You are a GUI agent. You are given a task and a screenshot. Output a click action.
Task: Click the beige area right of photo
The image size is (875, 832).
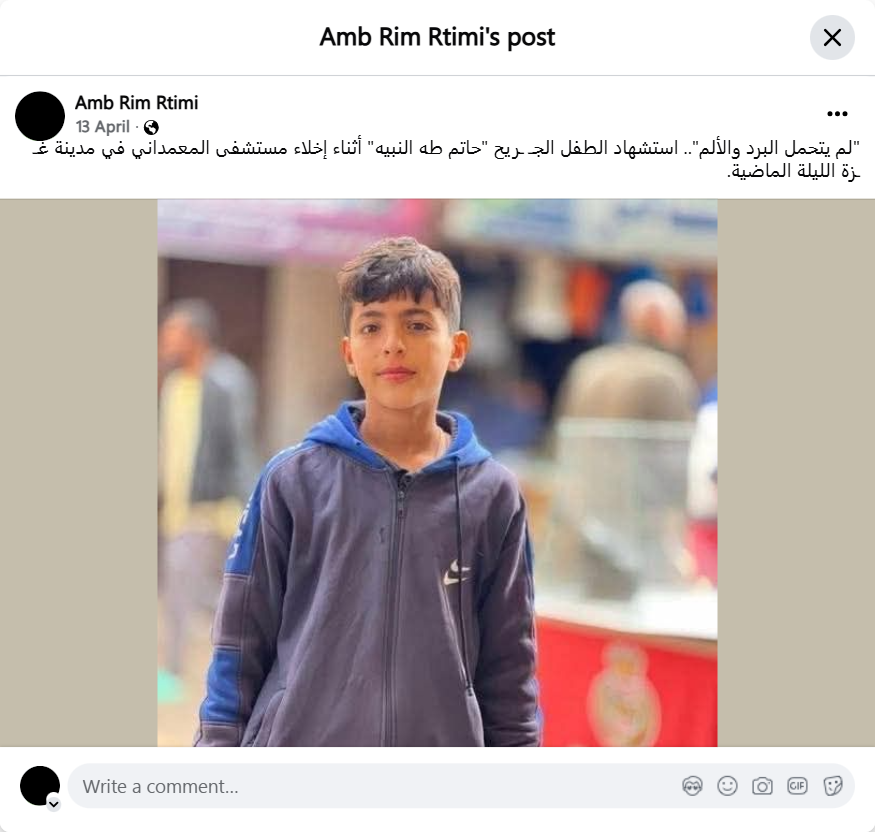point(796,473)
